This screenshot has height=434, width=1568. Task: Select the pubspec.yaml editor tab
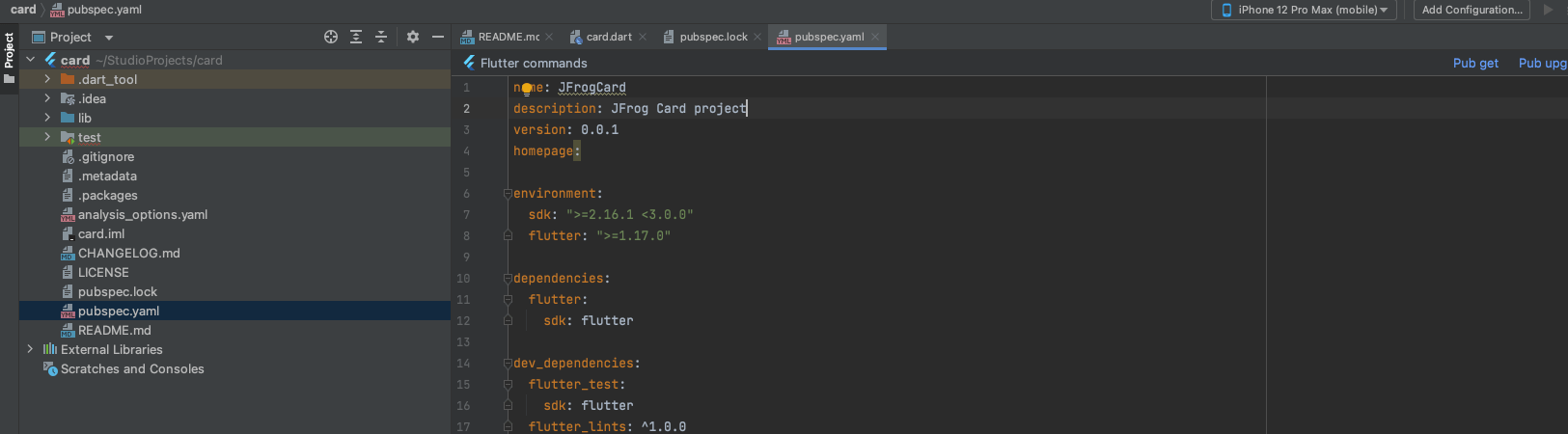coord(829,37)
